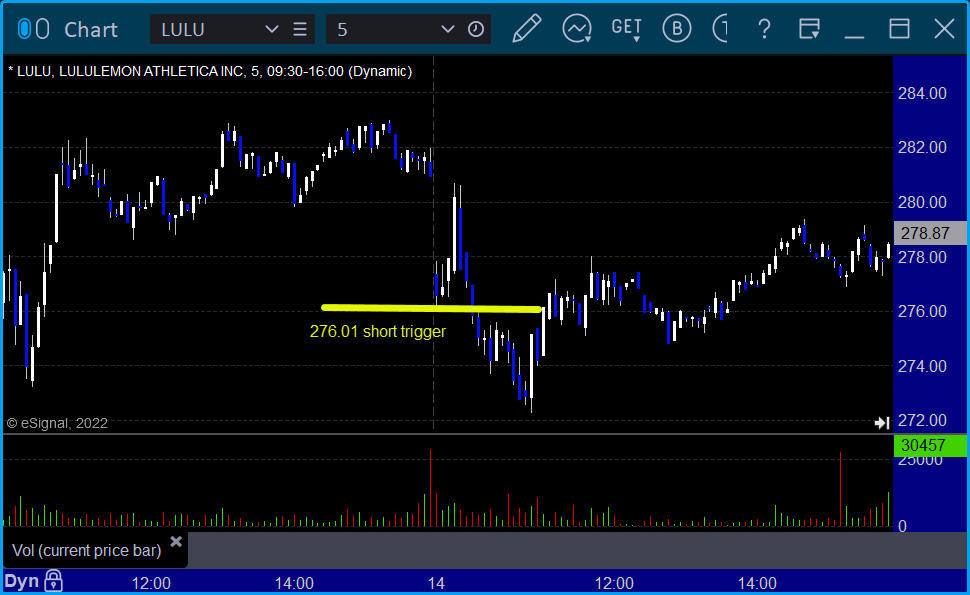Click the green volume value 30457
The image size is (970, 595).
tap(930, 445)
